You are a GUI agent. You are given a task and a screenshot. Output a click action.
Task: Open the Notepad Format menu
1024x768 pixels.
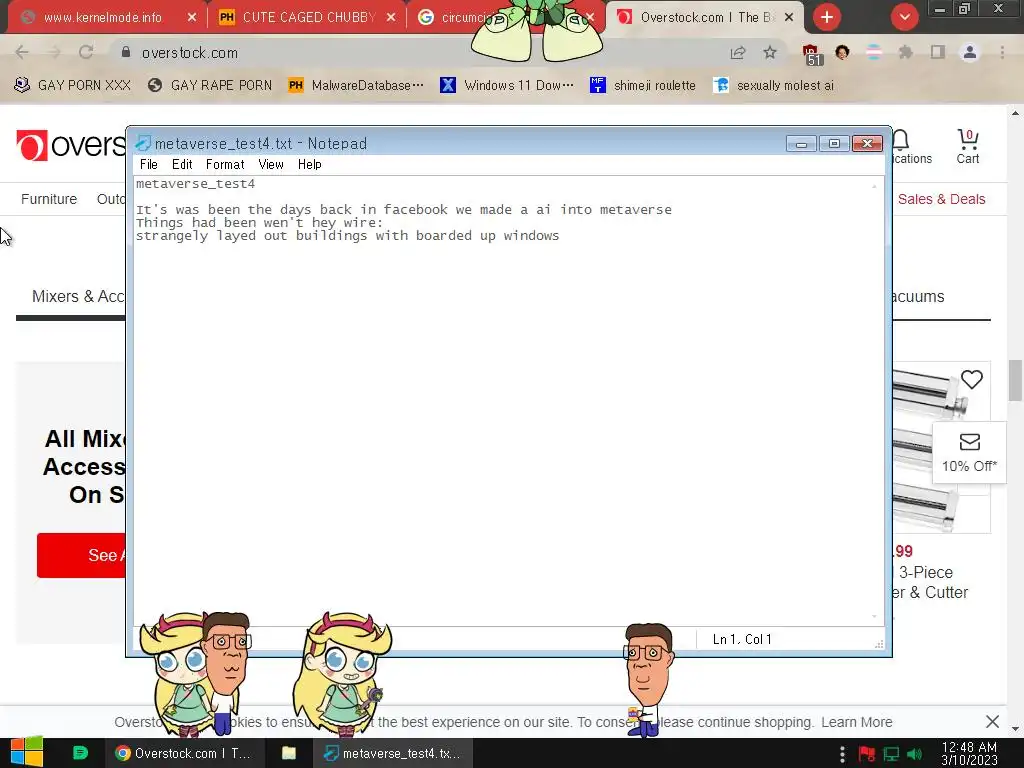coord(225,165)
